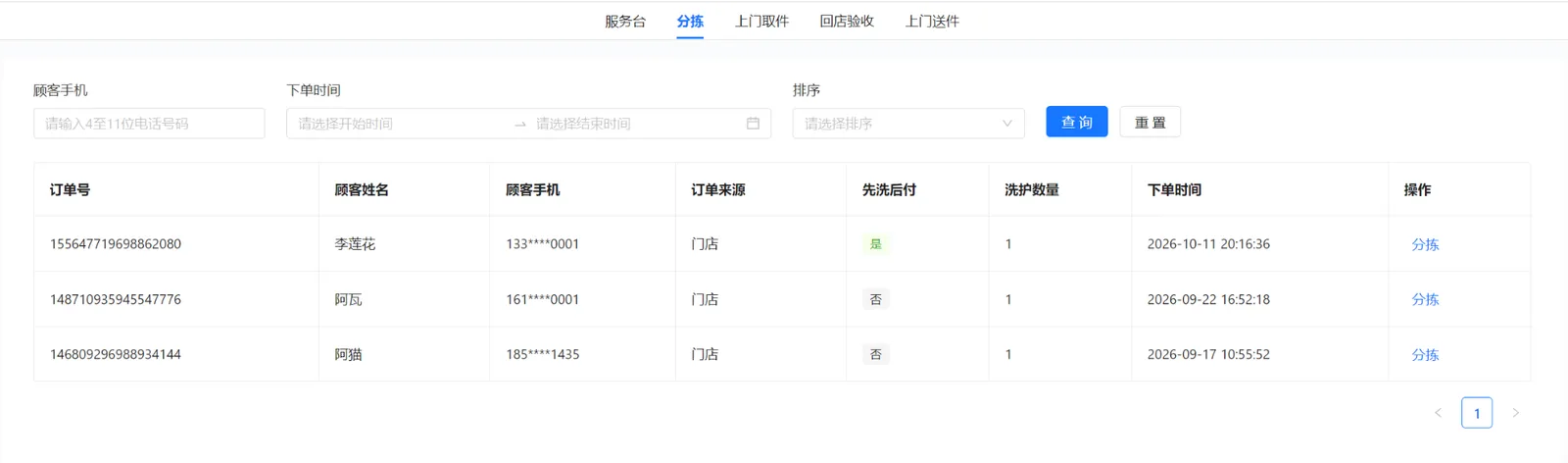Focus the 顾客手机 phone input field
Viewport: 1568px width, 463px height.
pos(149,124)
